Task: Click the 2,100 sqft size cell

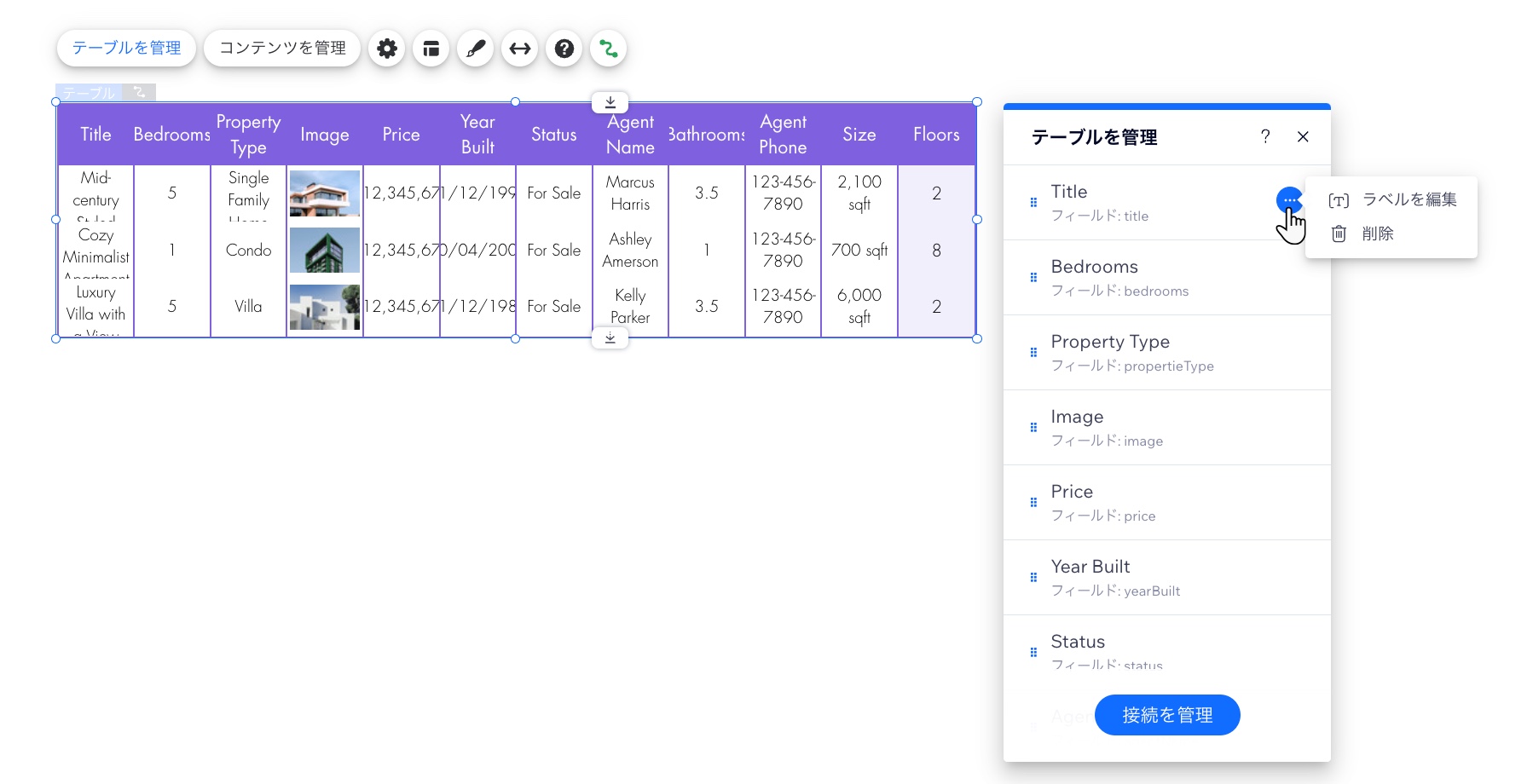Action: (859, 193)
